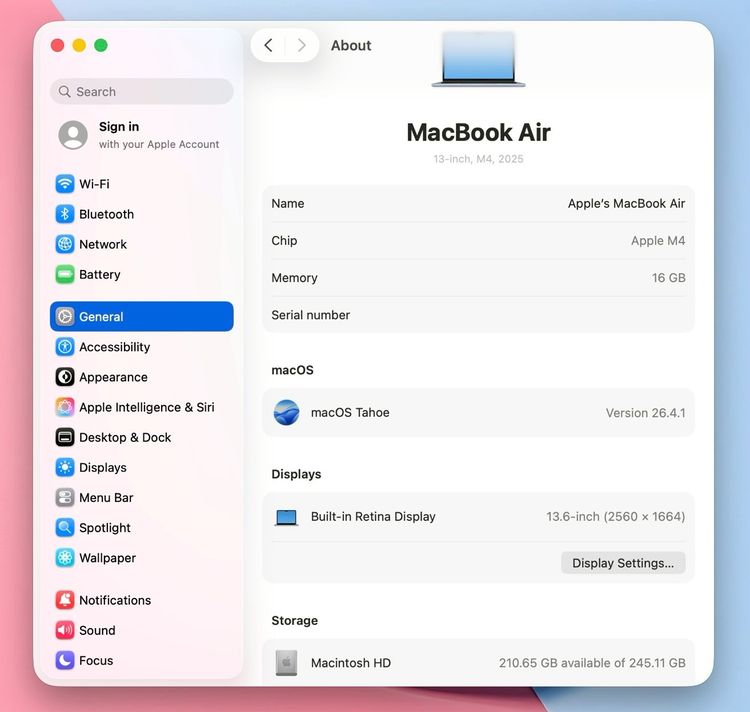Select the General sidebar item
750x712 pixels.
click(x=142, y=316)
